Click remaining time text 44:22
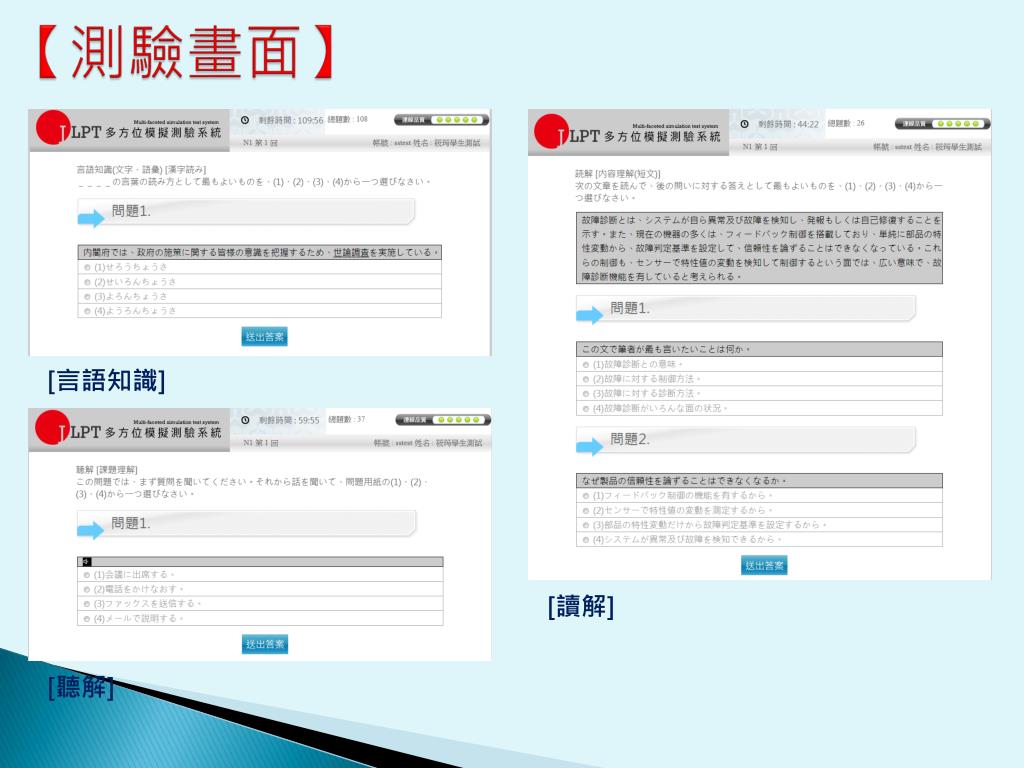The height and width of the screenshot is (768, 1024). [x=789, y=124]
